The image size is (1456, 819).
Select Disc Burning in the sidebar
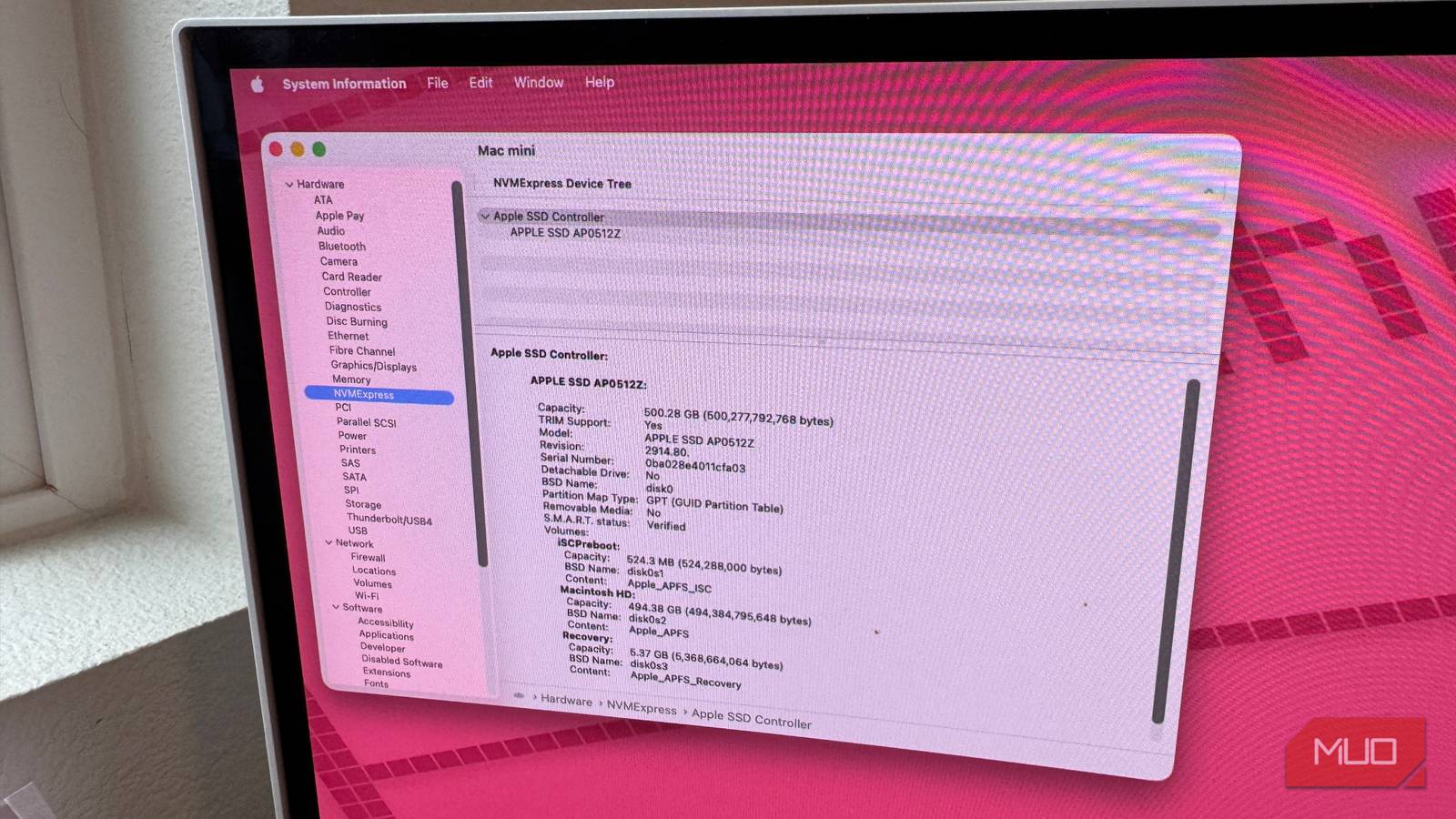pyautogui.click(x=357, y=321)
